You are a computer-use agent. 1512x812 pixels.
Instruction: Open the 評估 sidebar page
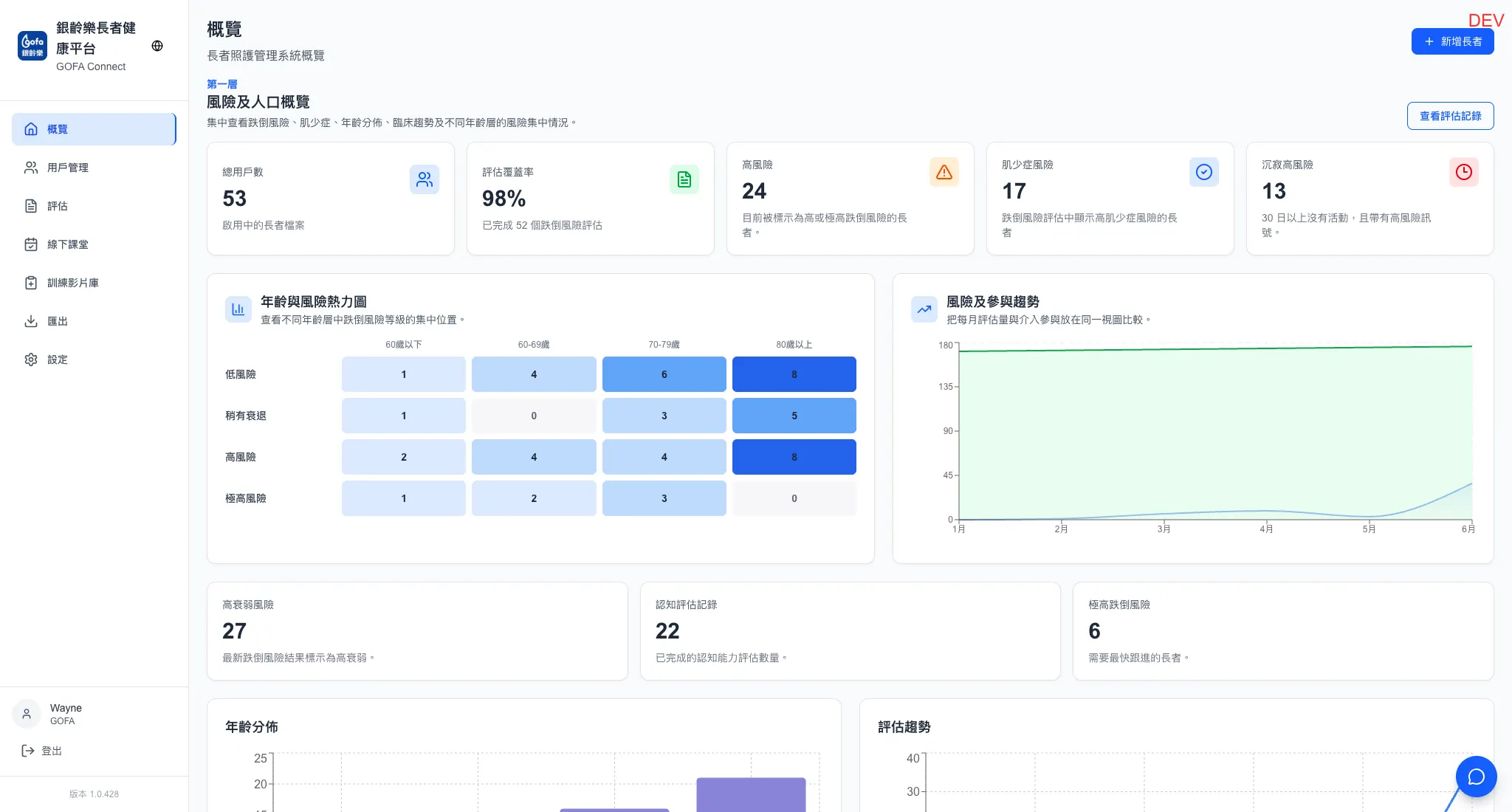click(x=94, y=206)
